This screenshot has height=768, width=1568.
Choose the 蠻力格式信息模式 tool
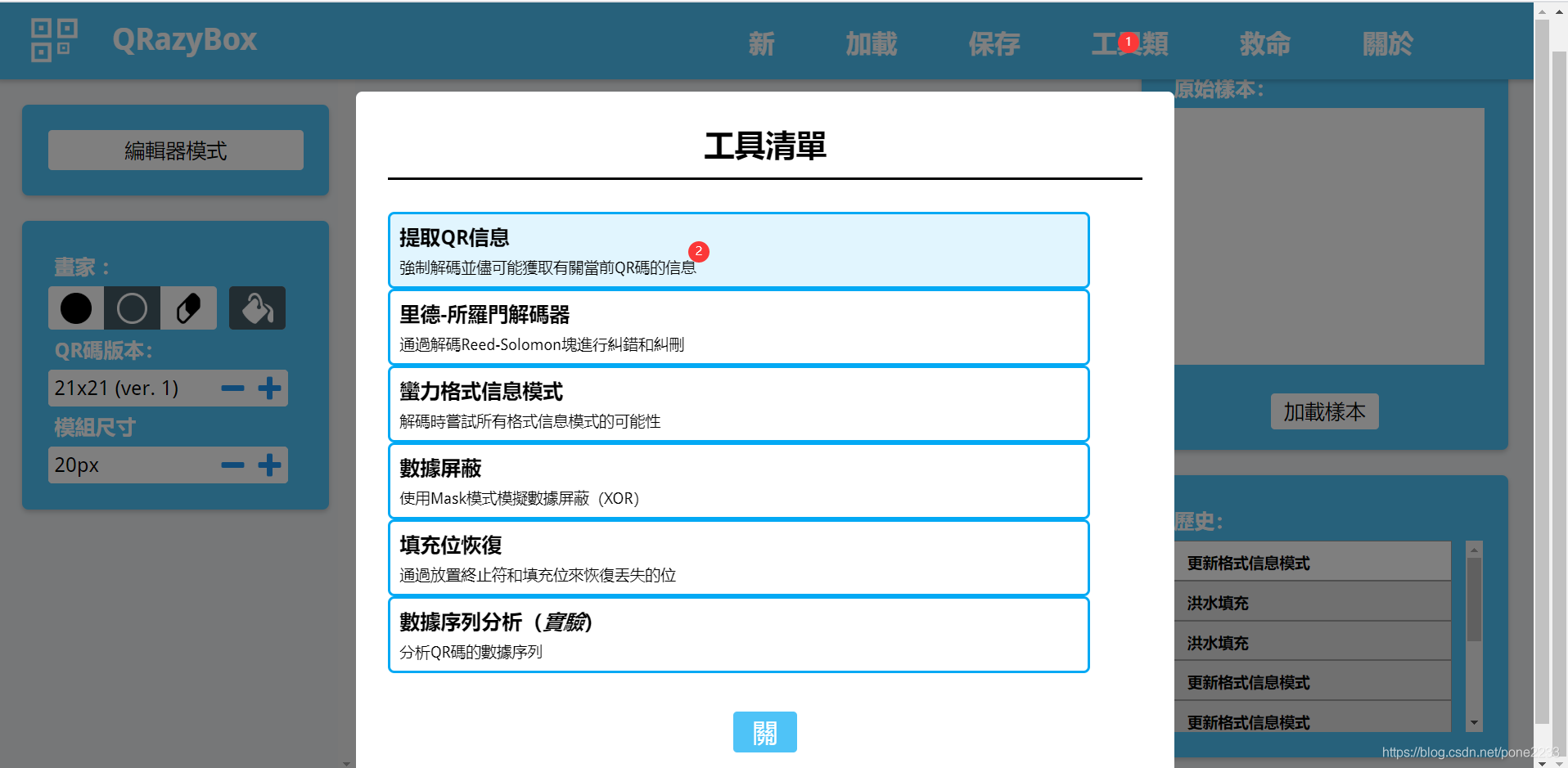click(739, 404)
